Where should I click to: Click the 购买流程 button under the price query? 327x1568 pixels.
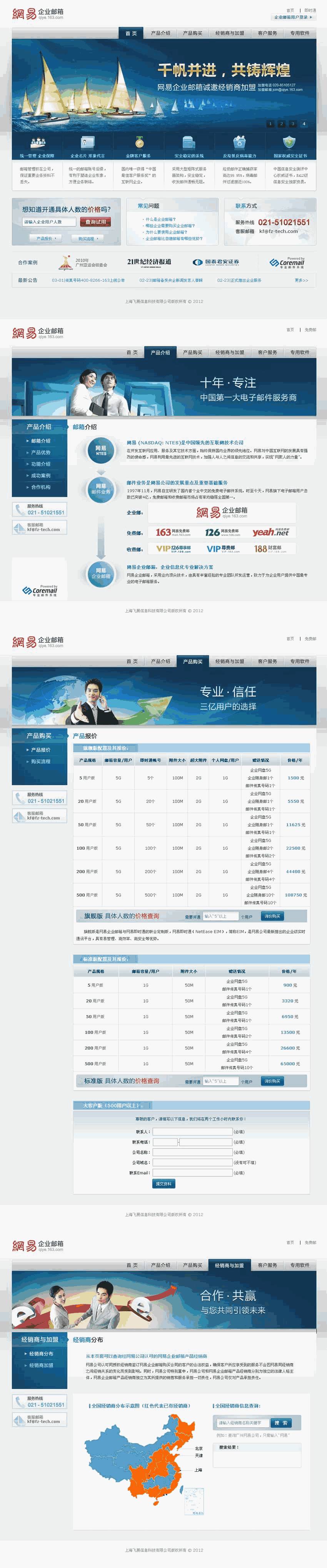(x=87, y=239)
